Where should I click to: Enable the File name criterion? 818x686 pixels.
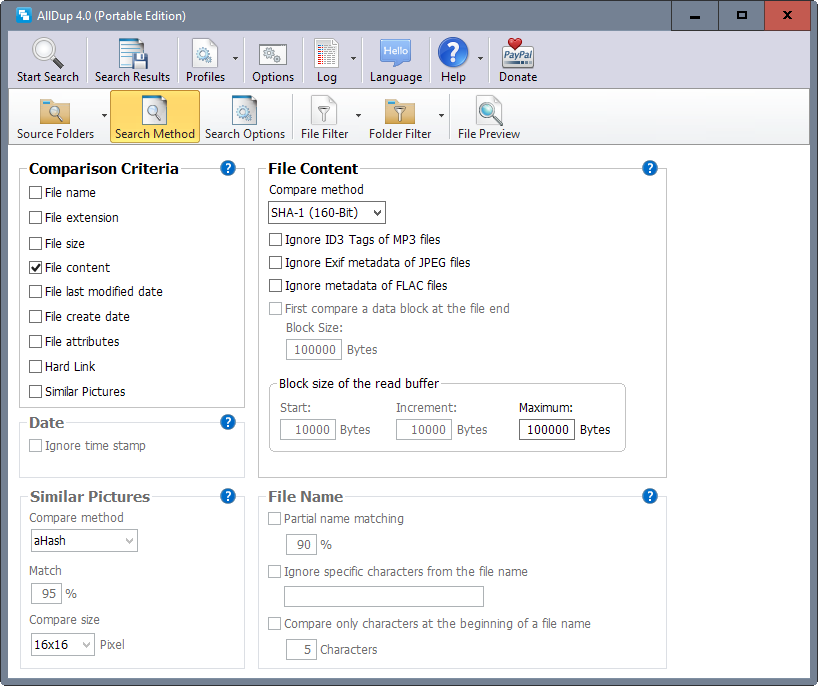35,192
